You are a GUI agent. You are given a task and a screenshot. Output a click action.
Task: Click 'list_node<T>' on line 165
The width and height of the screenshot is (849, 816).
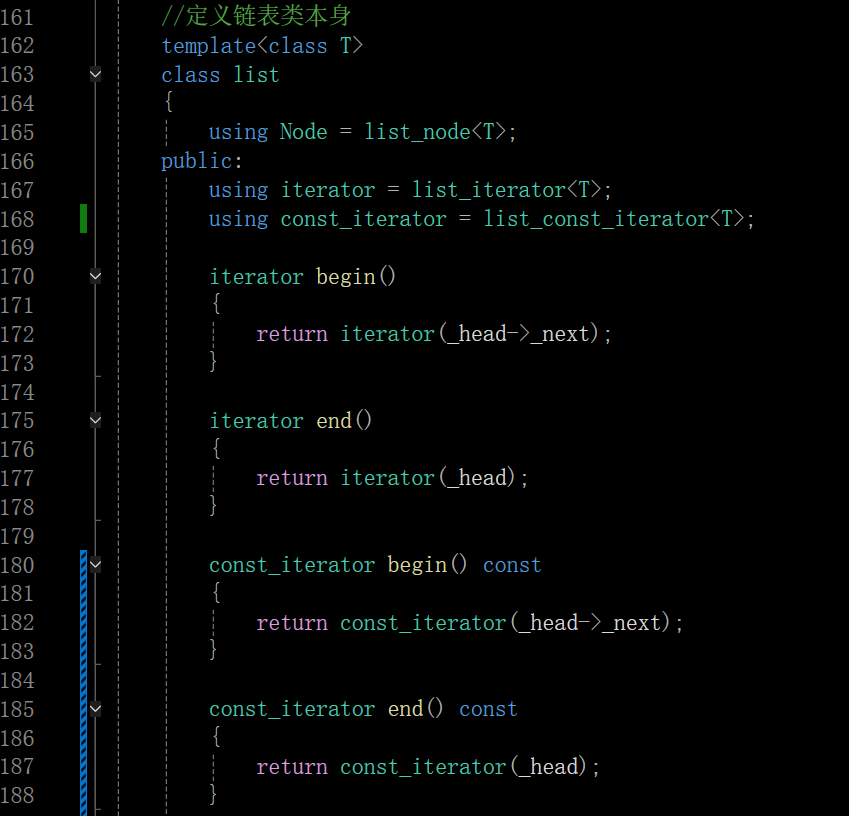tap(435, 132)
